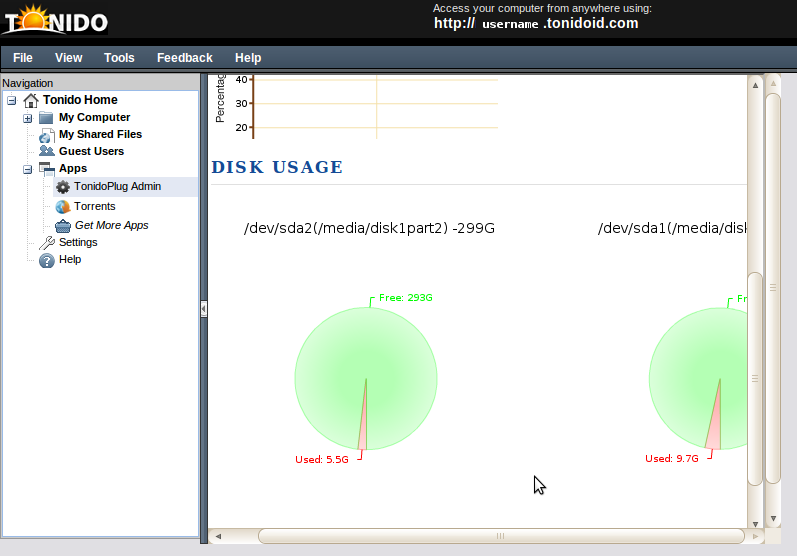This screenshot has width=797, height=556.
Task: Click the tonidoid.com access URL
Action: (x=536, y=24)
